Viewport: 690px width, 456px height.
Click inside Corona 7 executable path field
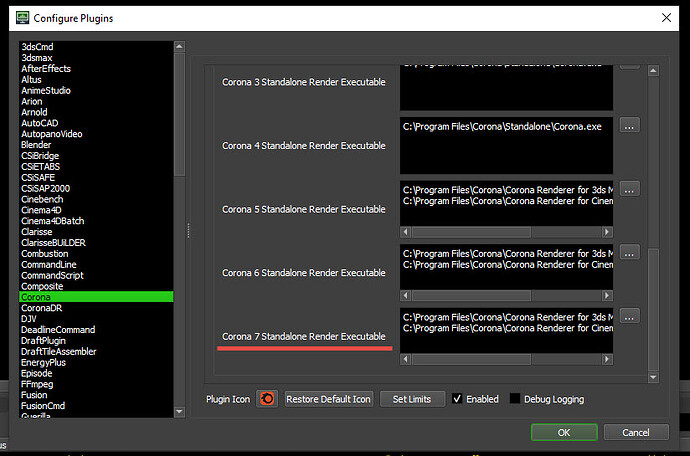506,331
